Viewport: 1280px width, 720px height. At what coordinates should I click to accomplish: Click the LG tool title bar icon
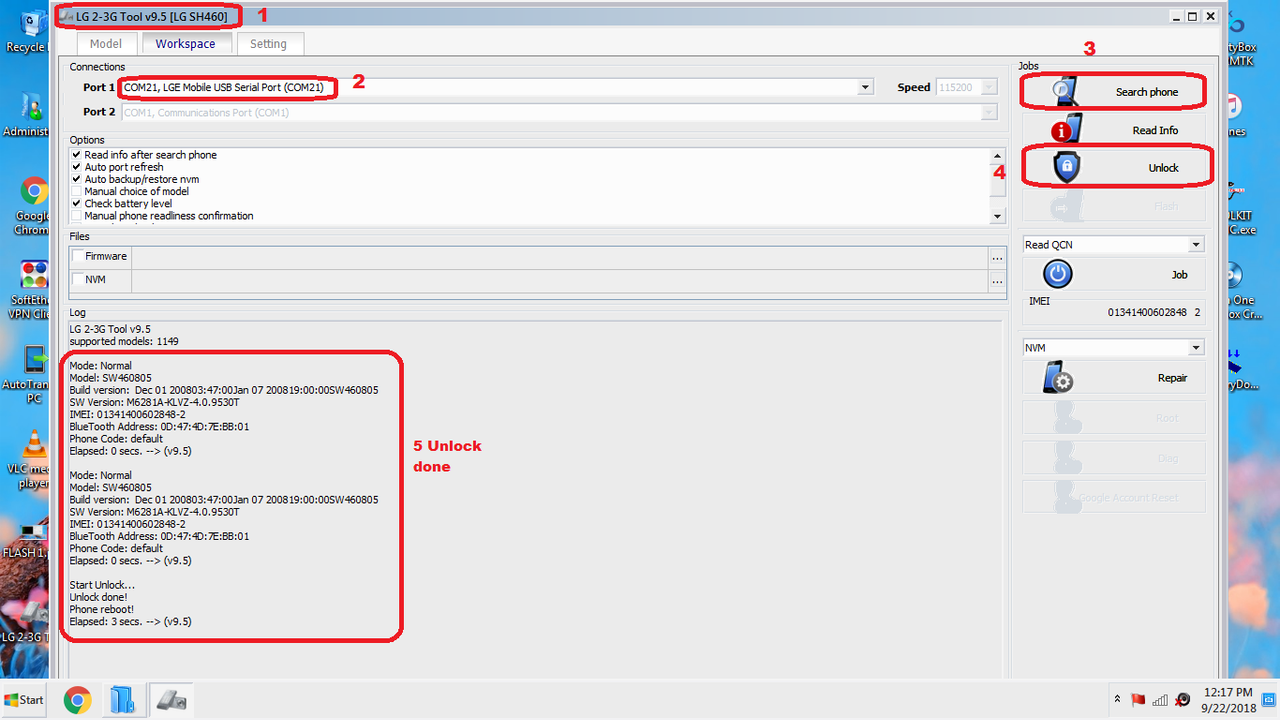tap(68, 16)
